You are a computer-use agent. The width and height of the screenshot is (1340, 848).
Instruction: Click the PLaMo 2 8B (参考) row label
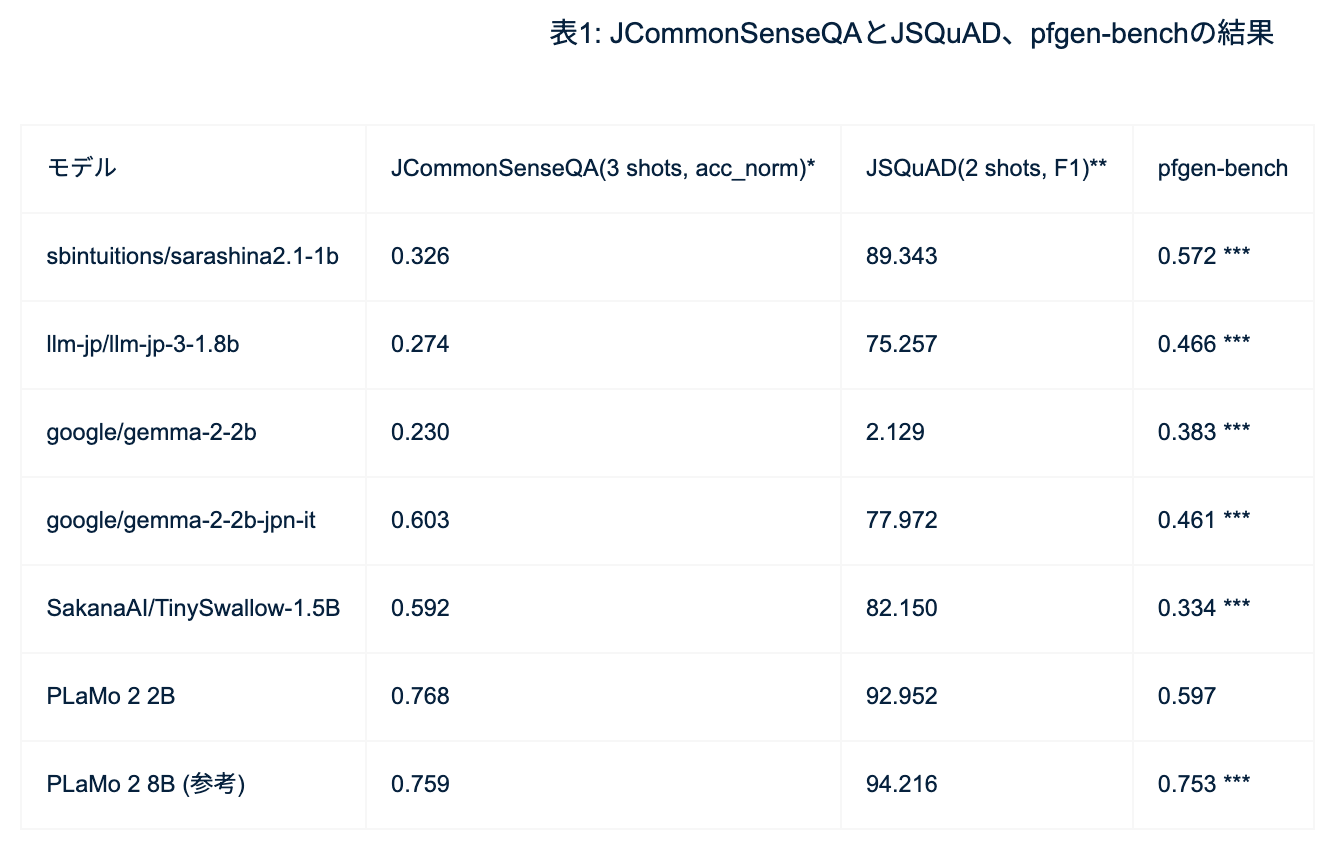[x=146, y=784]
